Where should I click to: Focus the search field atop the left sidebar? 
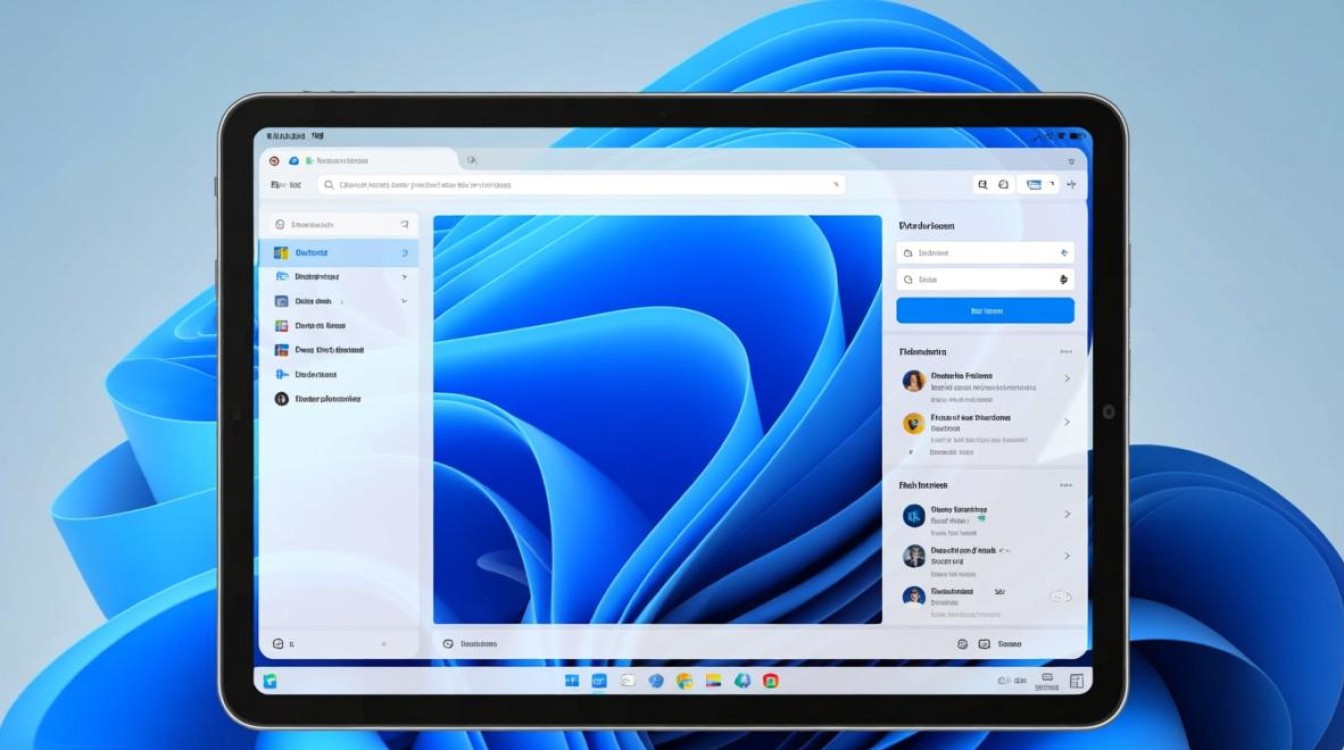pos(338,225)
